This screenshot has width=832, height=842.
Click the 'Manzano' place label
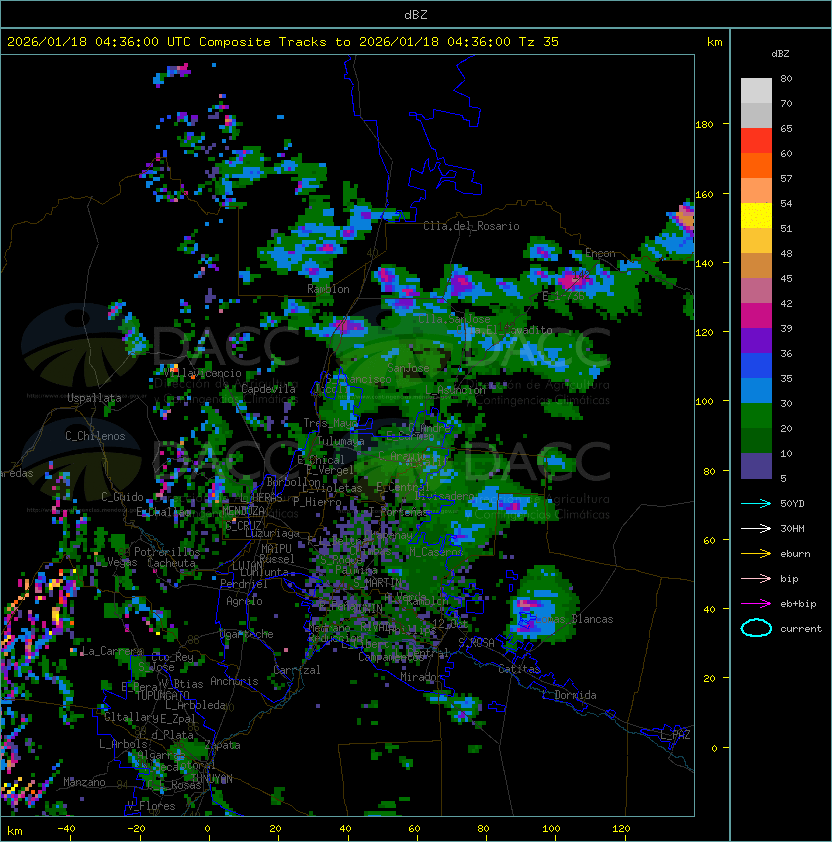click(84, 782)
